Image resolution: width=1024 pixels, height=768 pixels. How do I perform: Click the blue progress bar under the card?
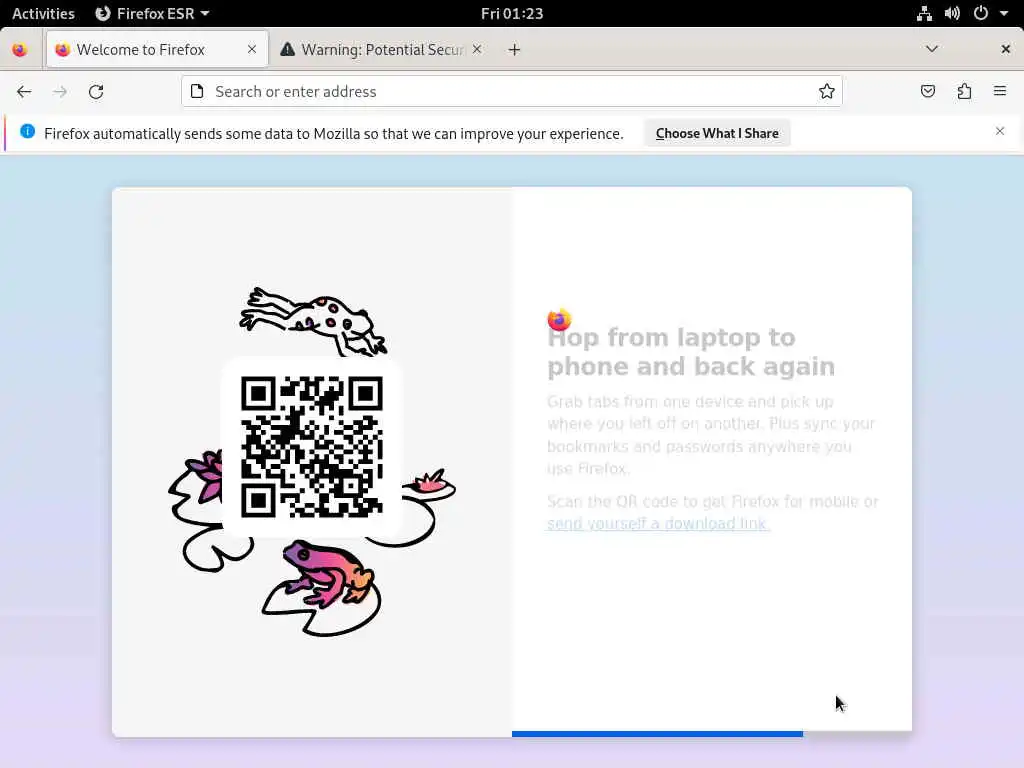pyautogui.click(x=658, y=734)
